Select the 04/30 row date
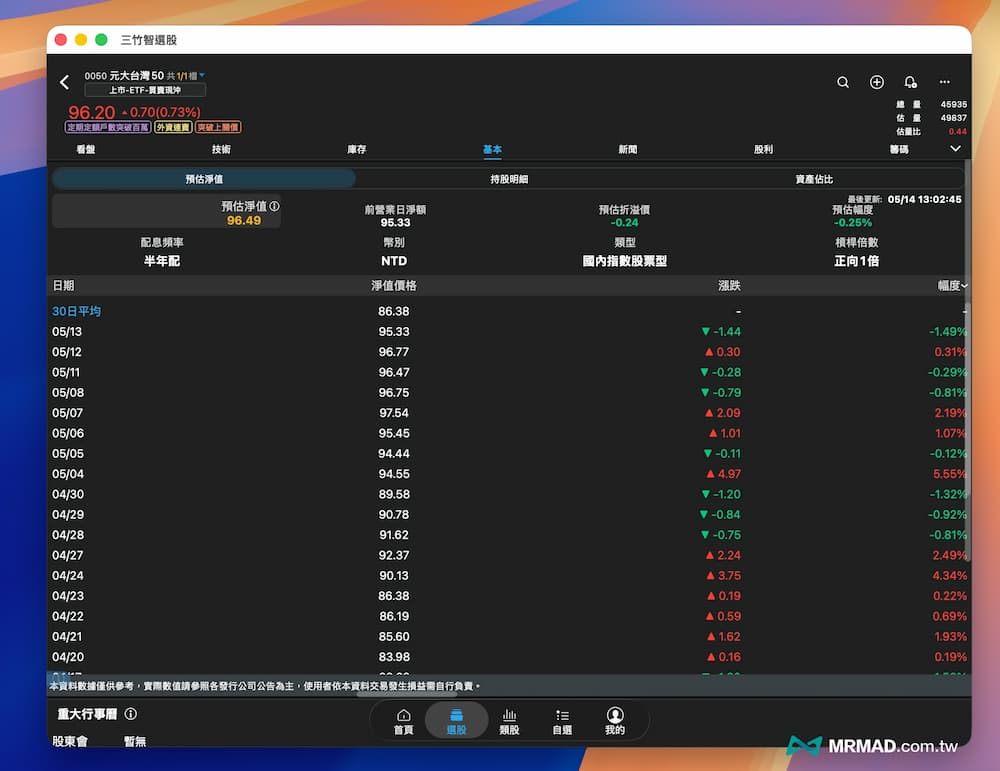1000x771 pixels. click(x=68, y=495)
